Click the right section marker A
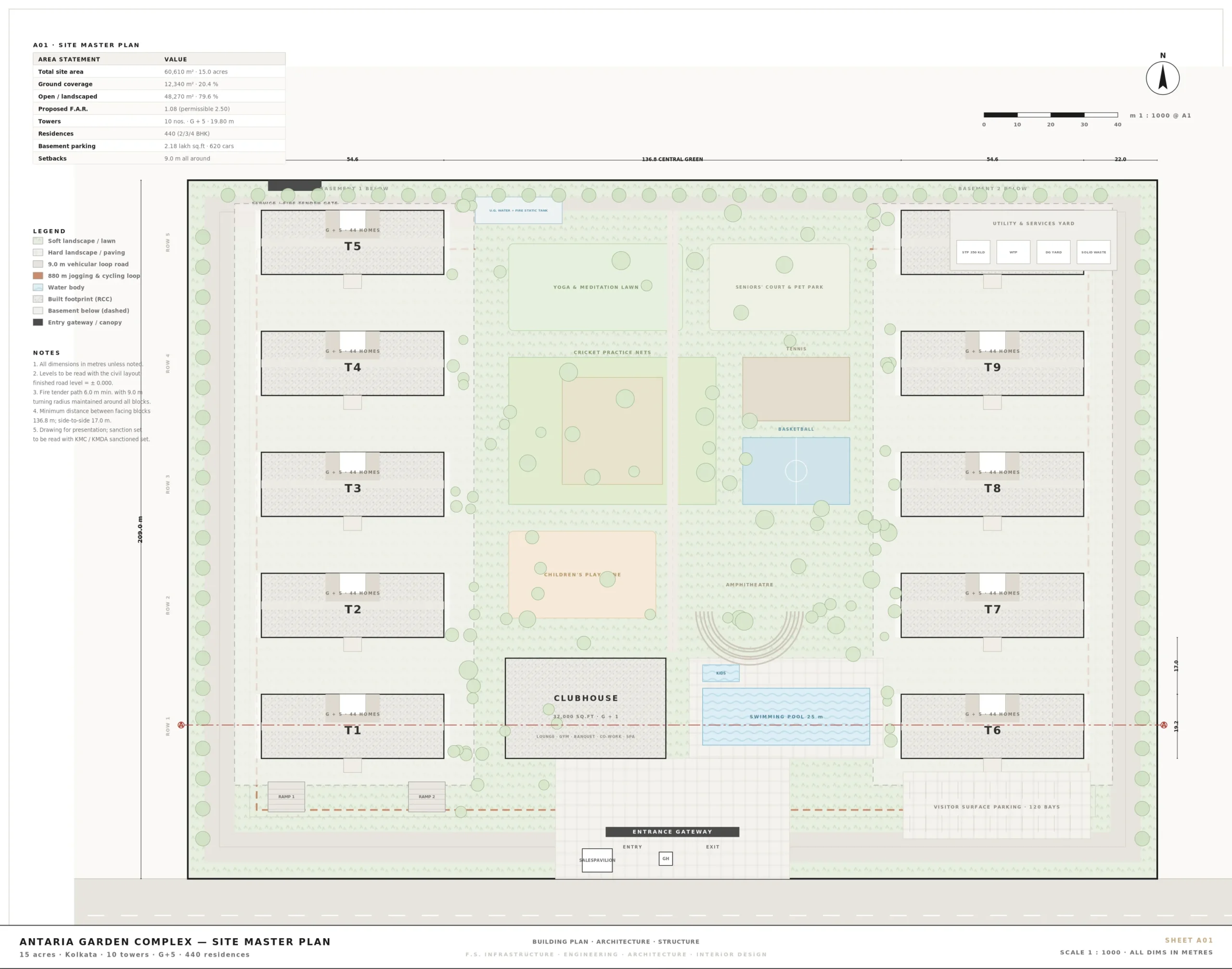The image size is (1232, 969). (x=1164, y=725)
